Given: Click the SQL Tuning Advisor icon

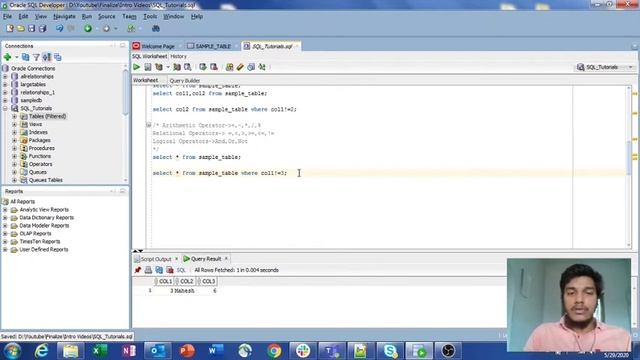Looking at the screenshot, I should click(188, 67).
